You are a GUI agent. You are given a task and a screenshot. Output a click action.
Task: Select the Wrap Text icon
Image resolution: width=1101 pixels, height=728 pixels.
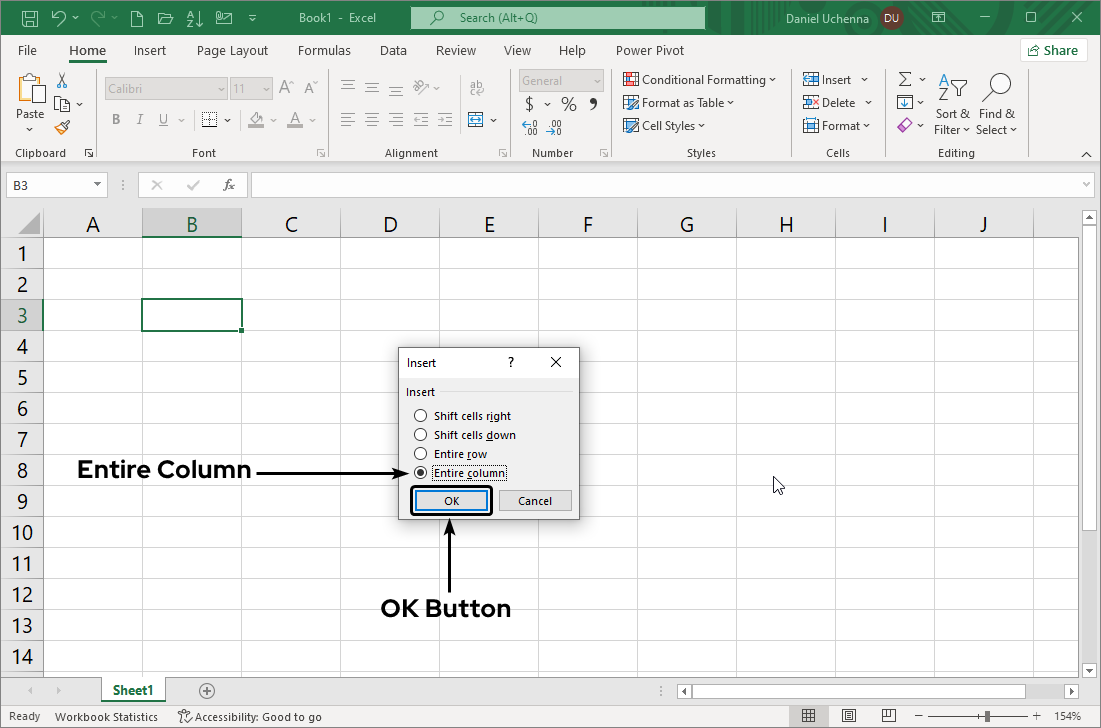point(477,87)
